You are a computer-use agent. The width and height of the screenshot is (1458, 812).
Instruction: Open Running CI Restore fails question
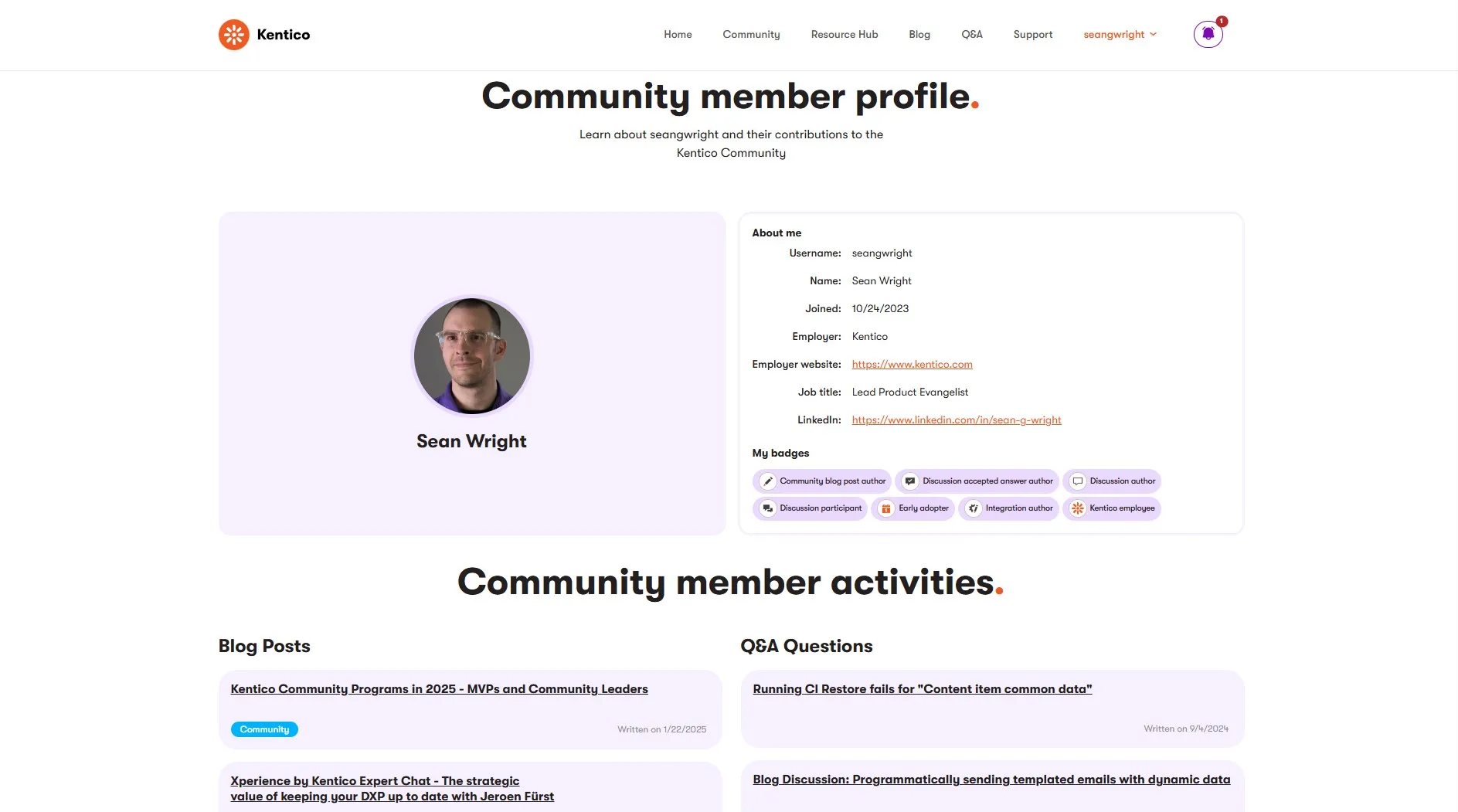coord(923,689)
